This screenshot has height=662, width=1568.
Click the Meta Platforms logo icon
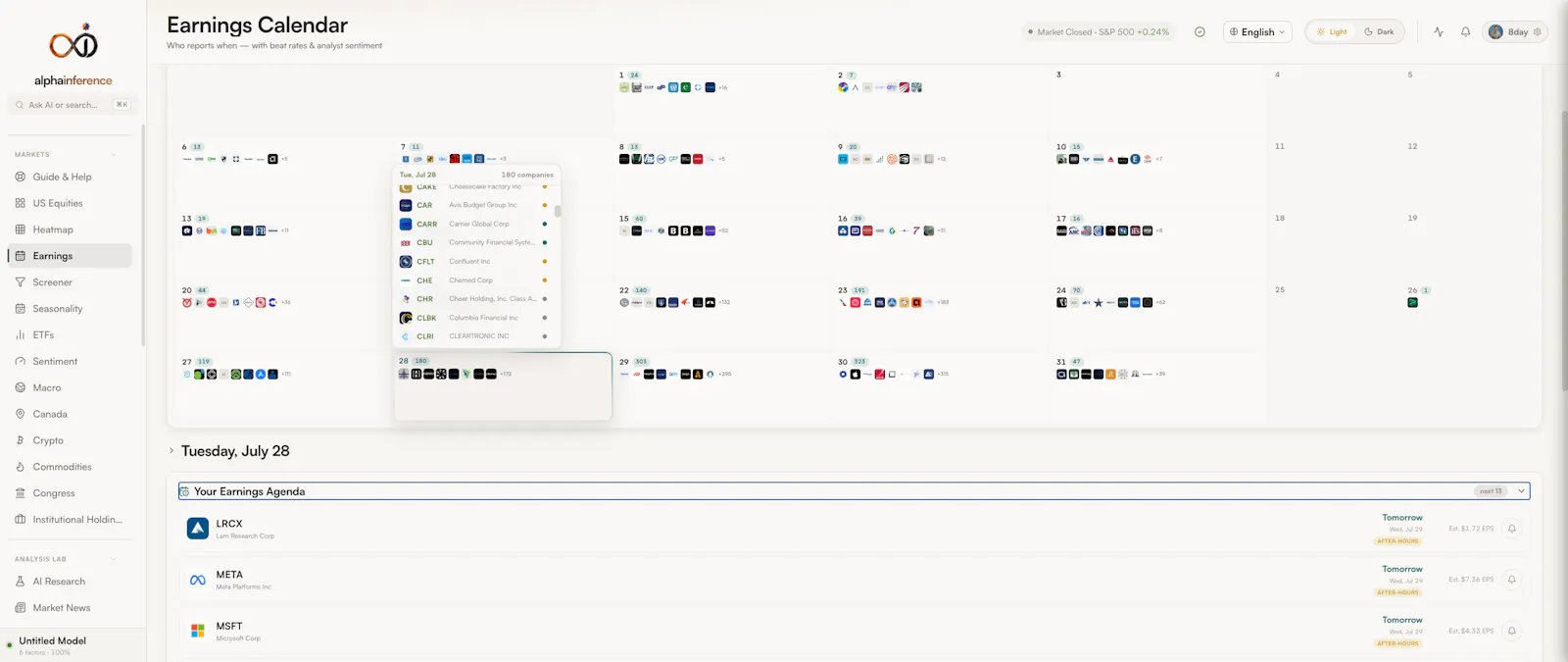point(198,580)
